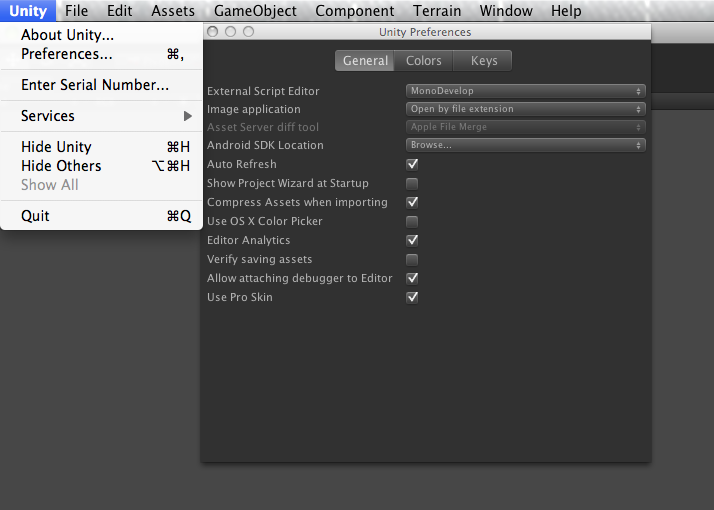Switch to the Colors preferences tab
This screenshot has height=510, width=714.
(423, 61)
